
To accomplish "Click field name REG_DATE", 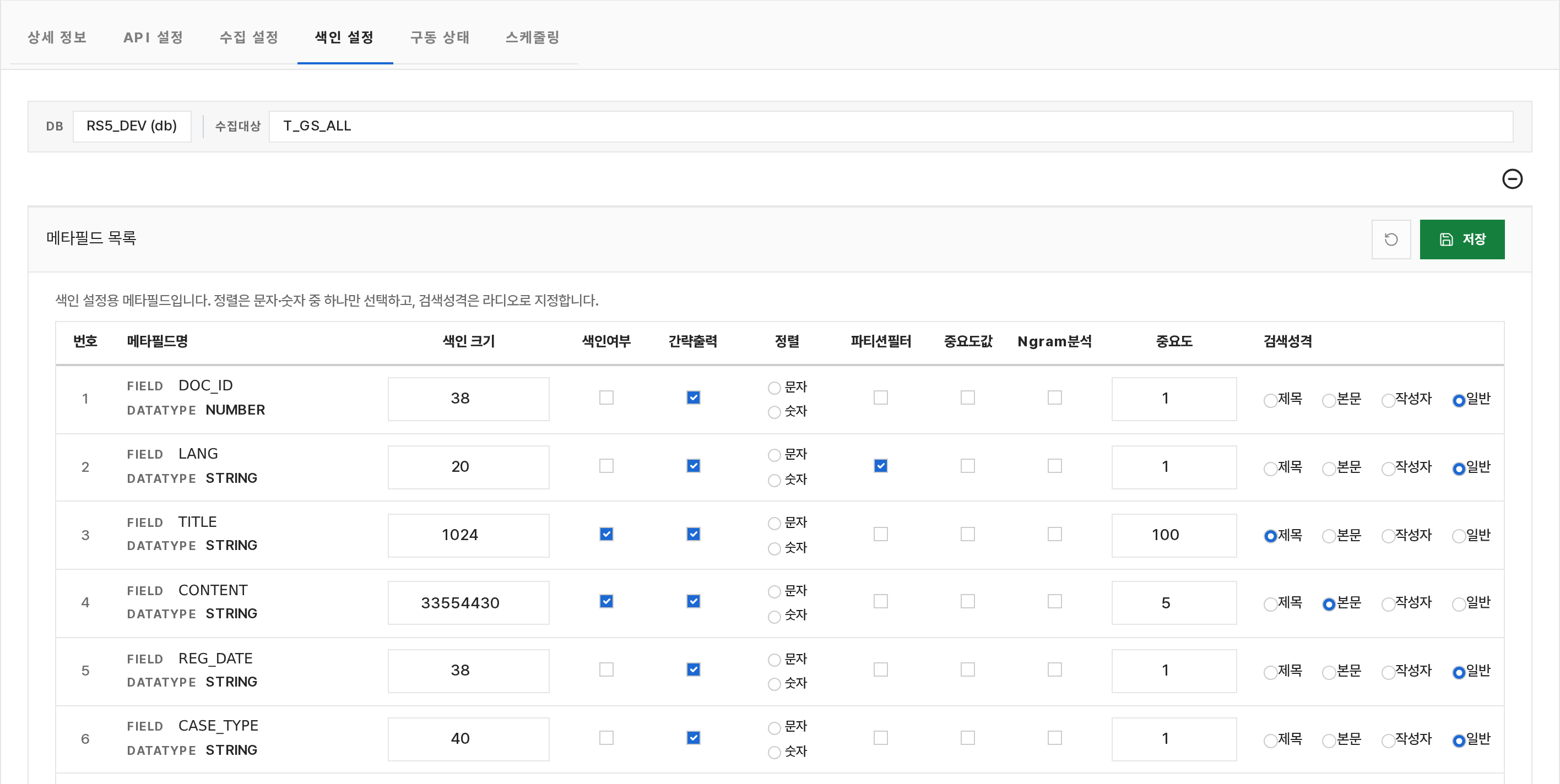I will (x=215, y=658).
